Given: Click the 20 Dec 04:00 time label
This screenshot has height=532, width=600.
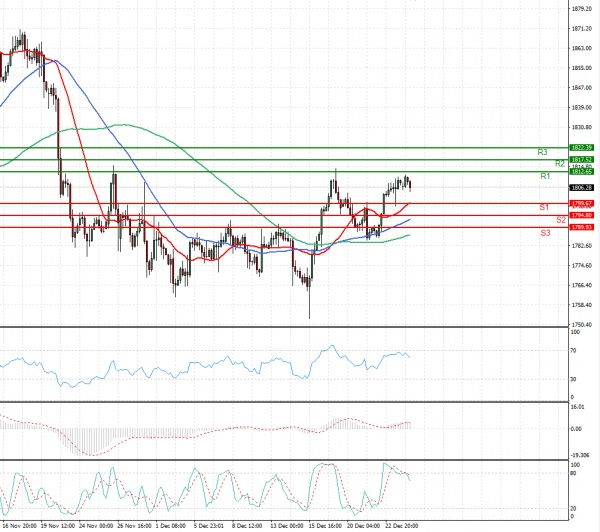Looking at the screenshot, I should [x=364, y=526].
